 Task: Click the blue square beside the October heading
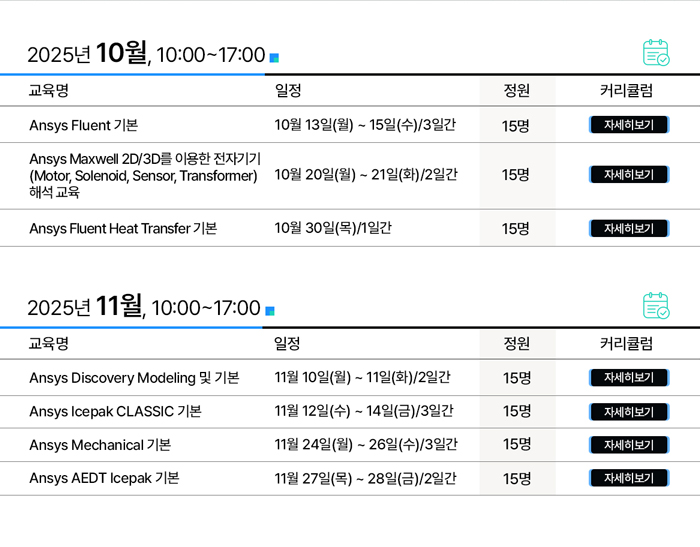click(275, 58)
